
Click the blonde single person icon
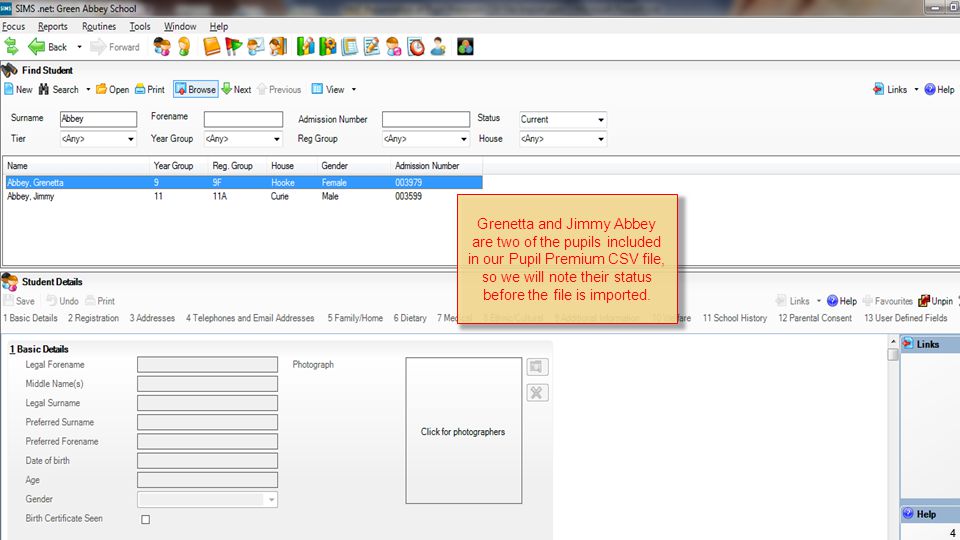[x=184, y=47]
